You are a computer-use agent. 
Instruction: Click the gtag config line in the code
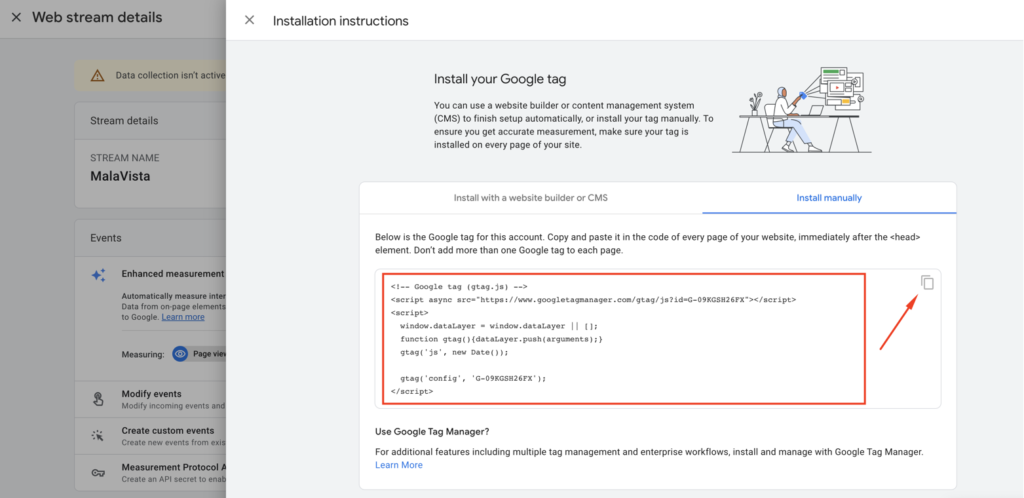pos(473,378)
